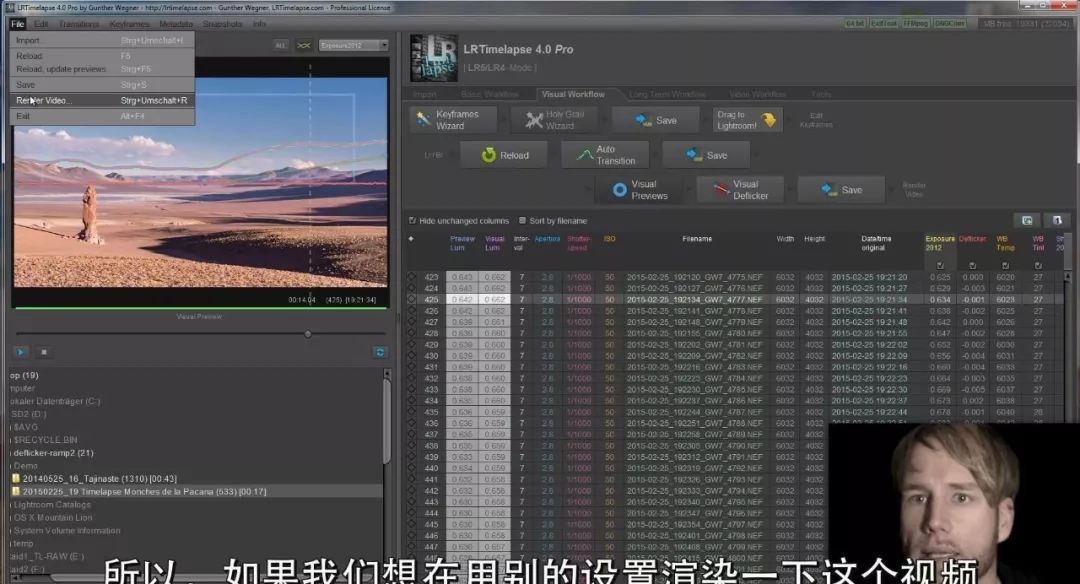Open the Keyframes Wizard
This screenshot has height=584, width=1080.
point(453,120)
